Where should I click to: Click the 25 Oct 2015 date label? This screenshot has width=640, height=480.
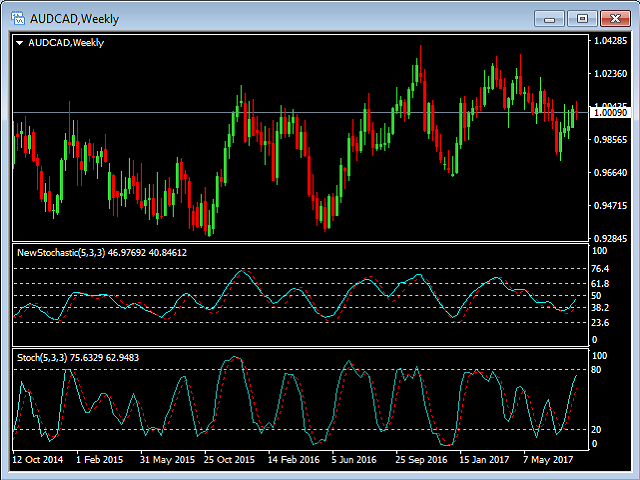point(229,460)
